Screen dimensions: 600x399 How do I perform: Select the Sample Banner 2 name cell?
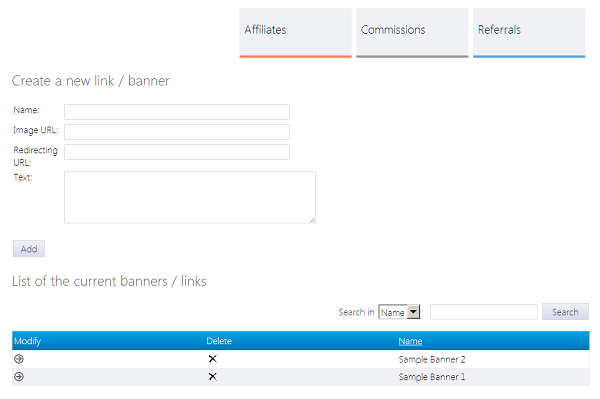pos(432,359)
